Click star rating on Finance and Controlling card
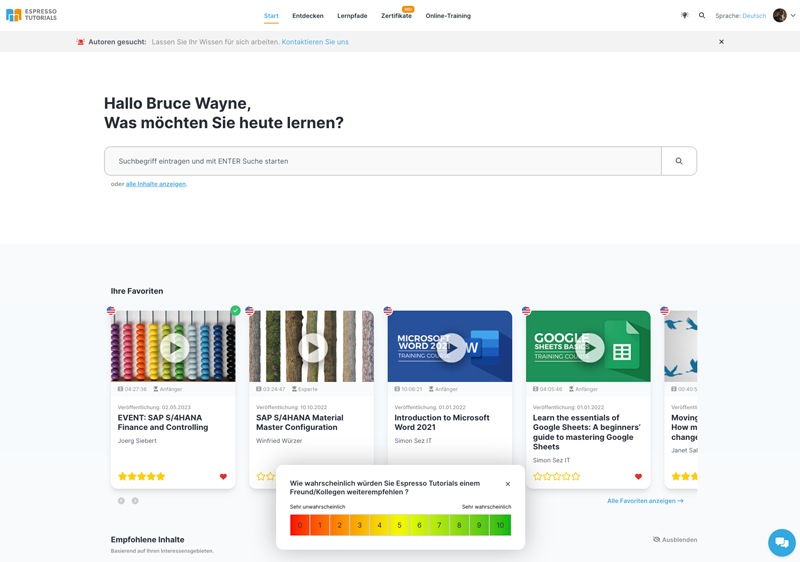The image size is (800, 562). (x=141, y=476)
